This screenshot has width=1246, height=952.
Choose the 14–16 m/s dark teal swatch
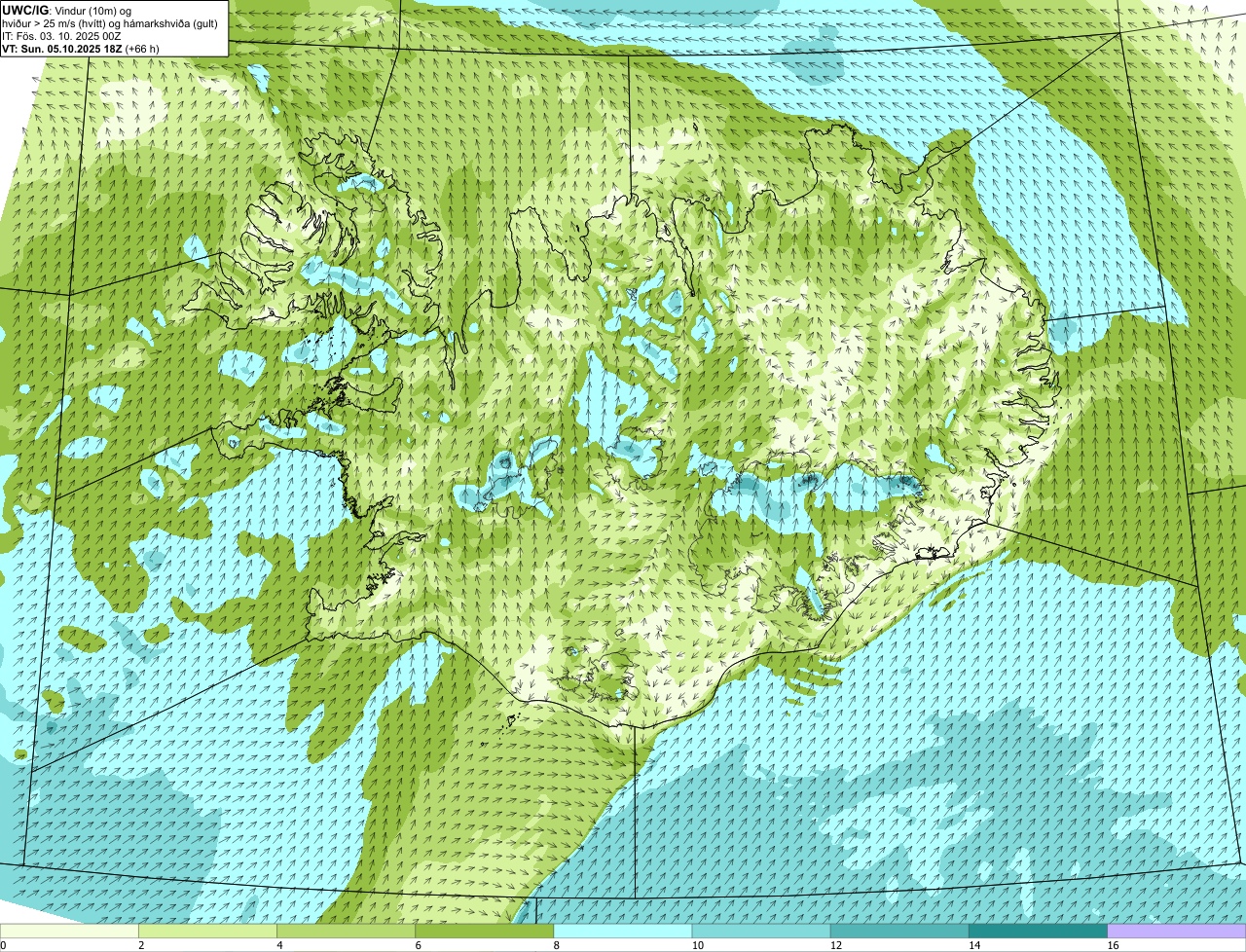(1038, 932)
